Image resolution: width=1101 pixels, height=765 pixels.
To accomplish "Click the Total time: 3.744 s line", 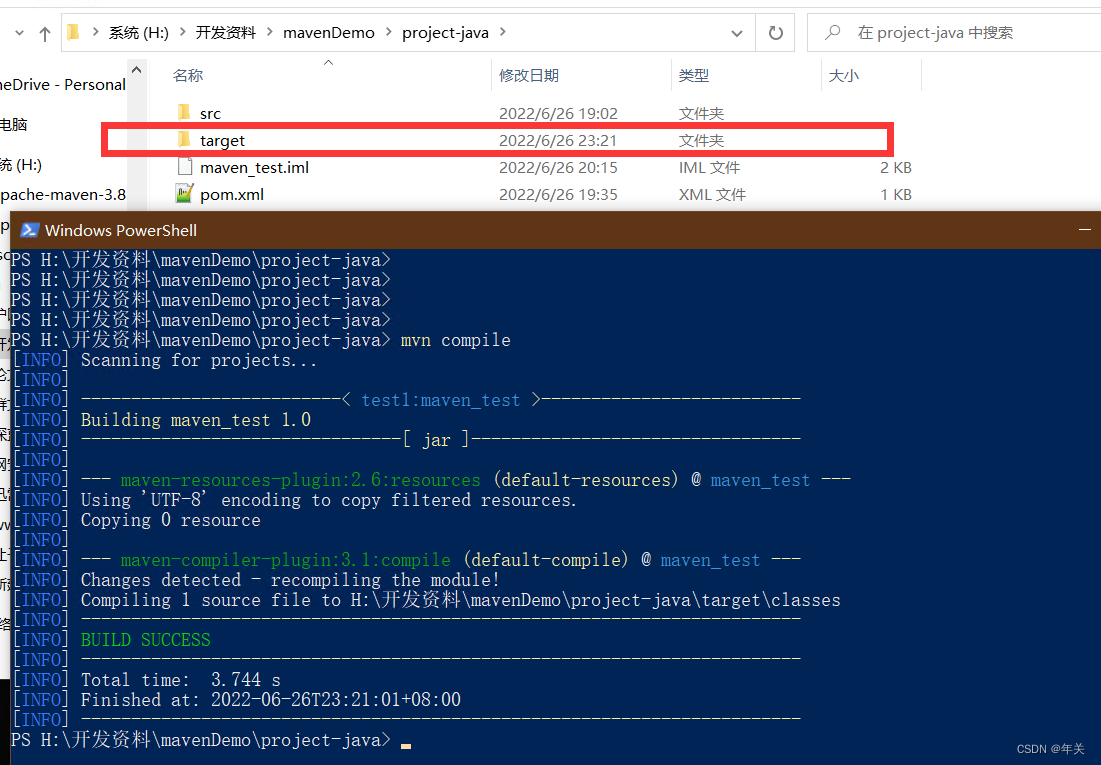I will click(x=180, y=680).
